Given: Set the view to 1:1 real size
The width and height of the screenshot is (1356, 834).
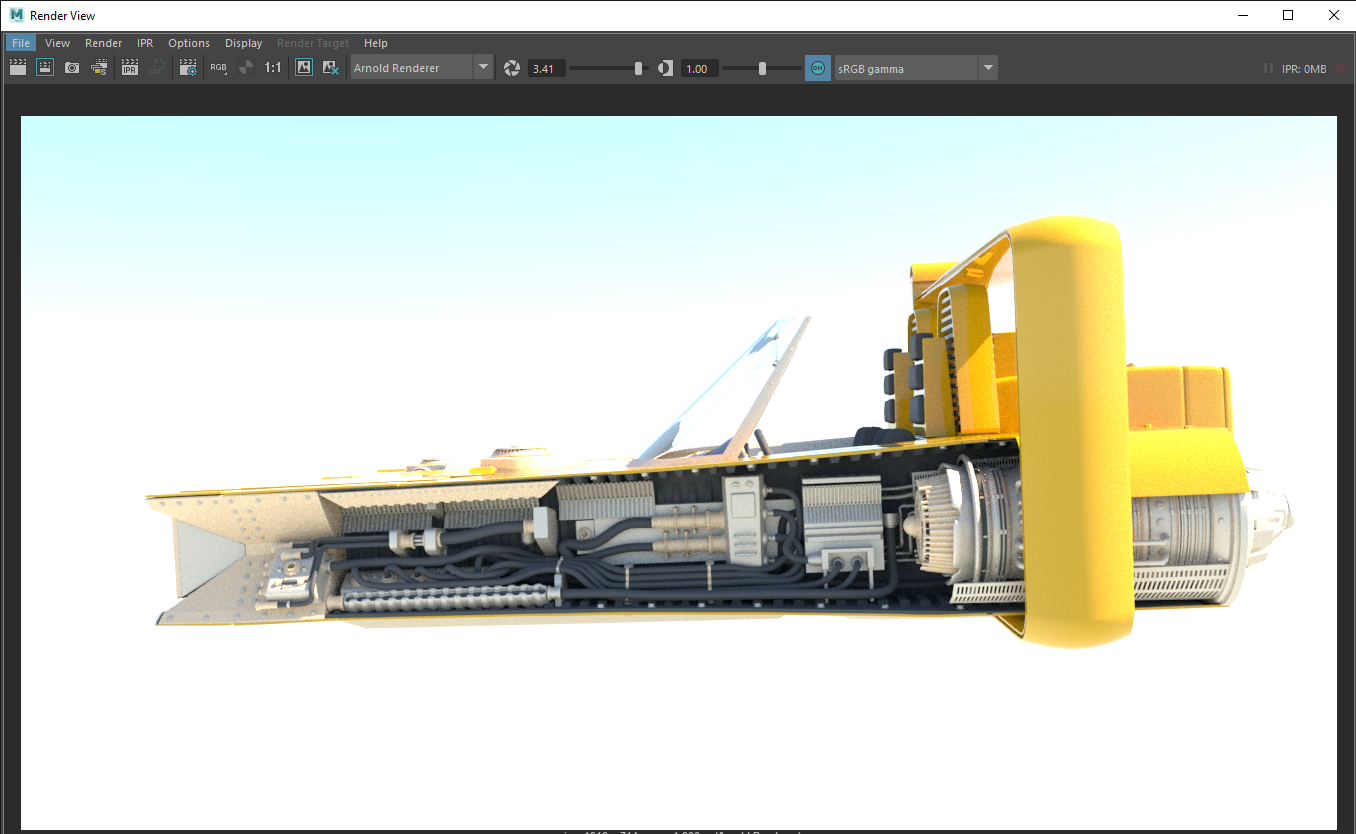Looking at the screenshot, I should (273, 68).
